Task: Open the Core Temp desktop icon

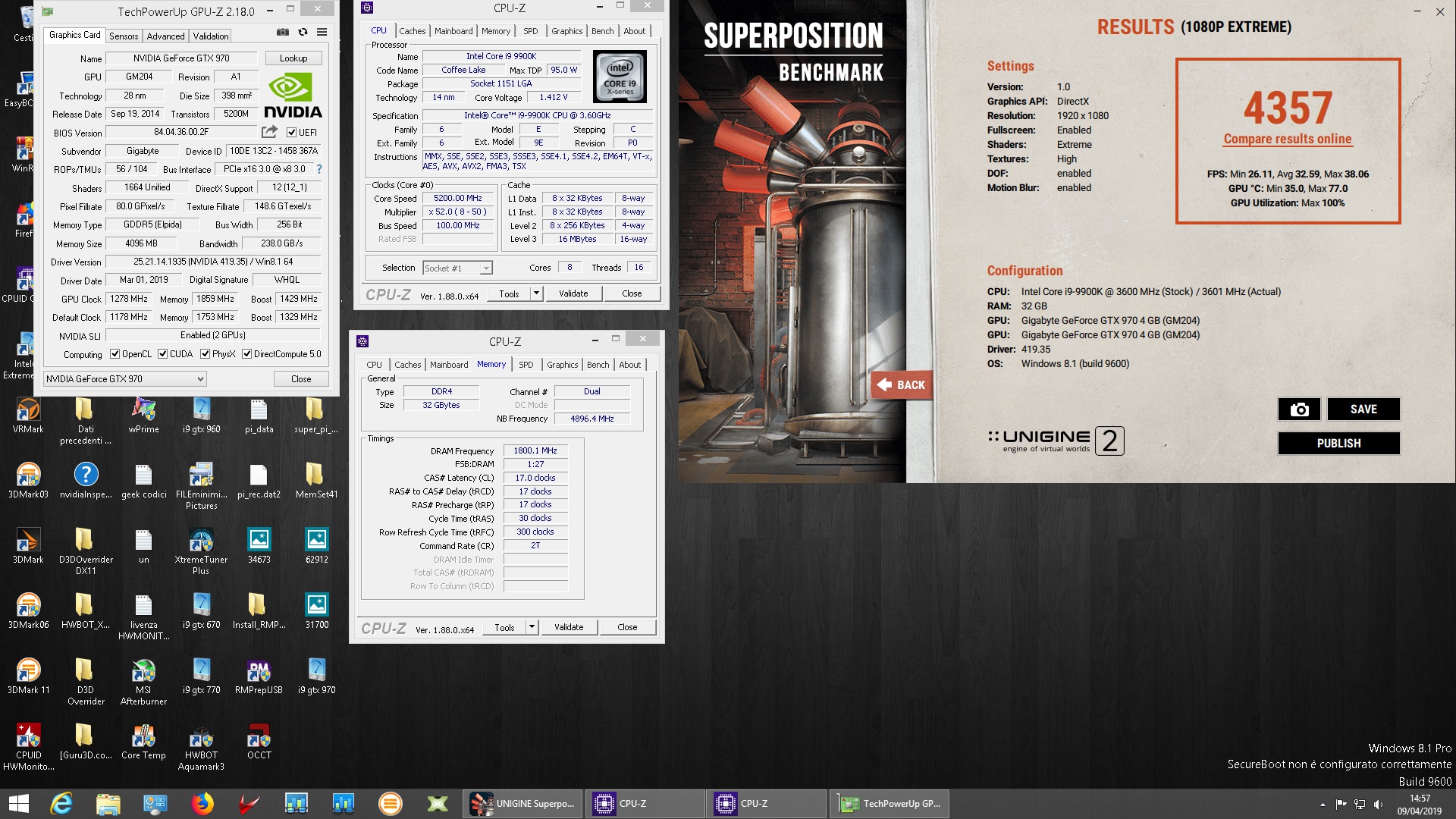Action: point(143,742)
